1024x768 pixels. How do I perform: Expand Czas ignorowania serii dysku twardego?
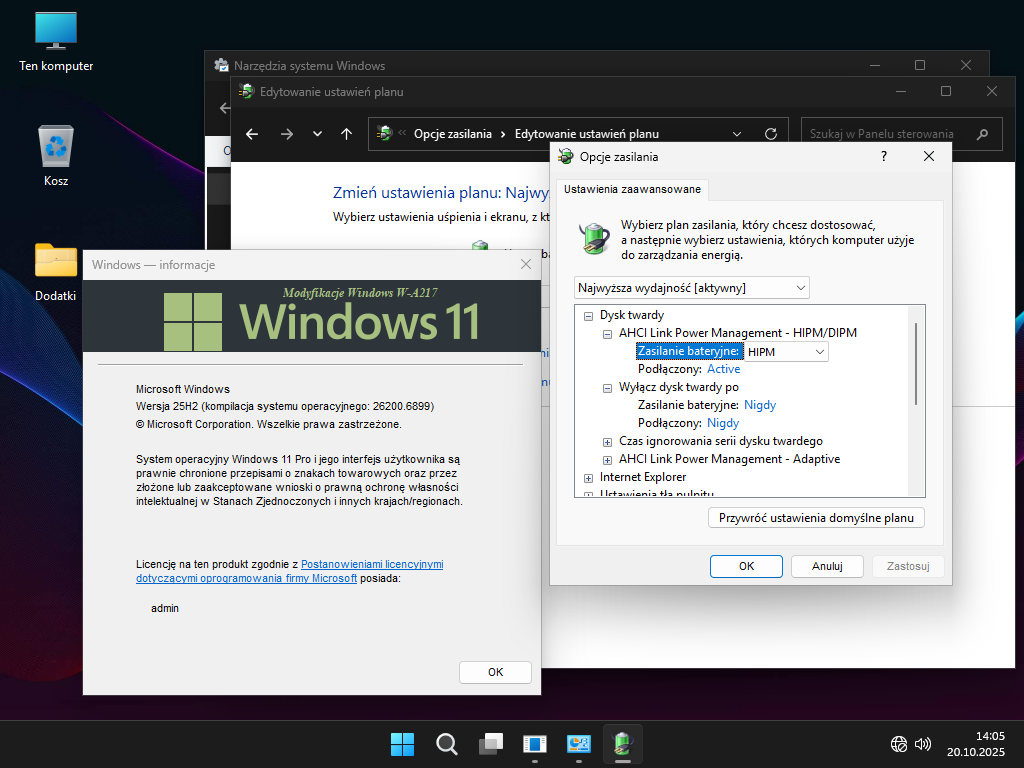pyautogui.click(x=607, y=441)
